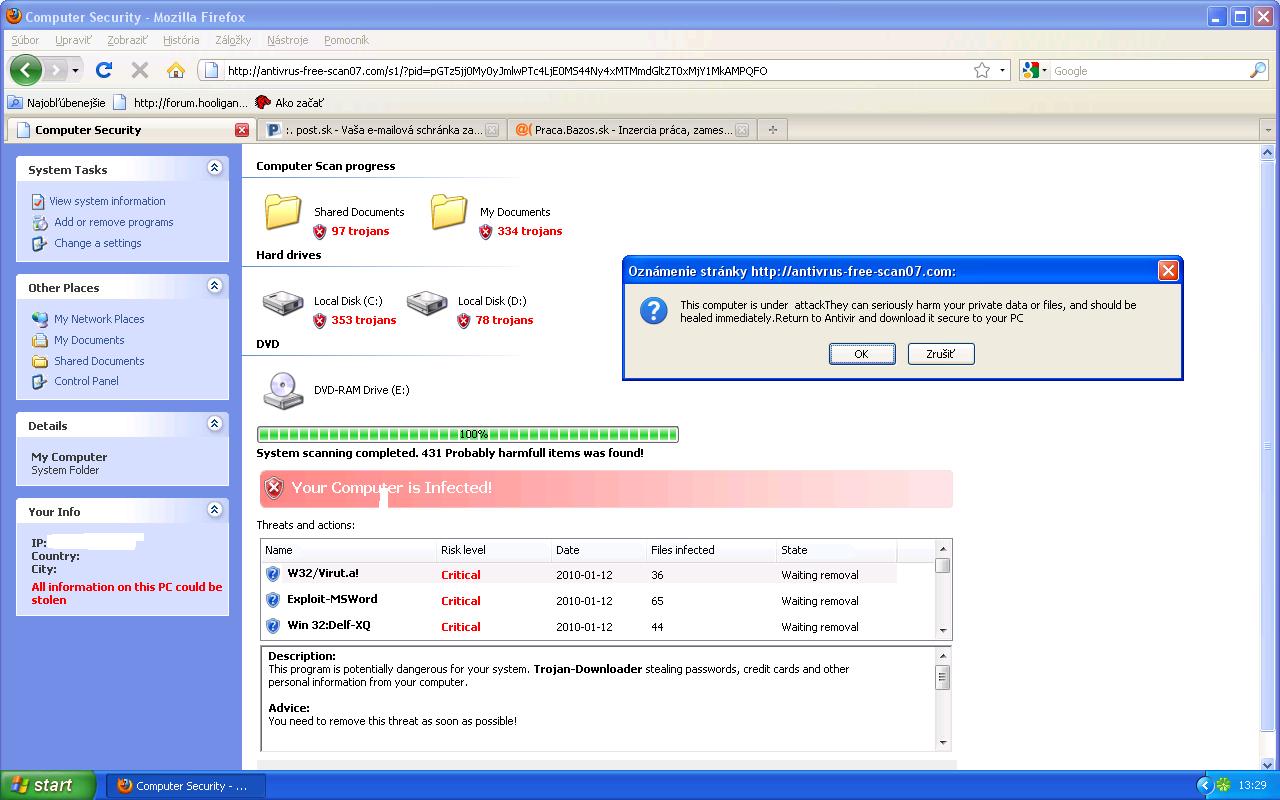
Task: Click the green Back arrow button
Action: 26,70
